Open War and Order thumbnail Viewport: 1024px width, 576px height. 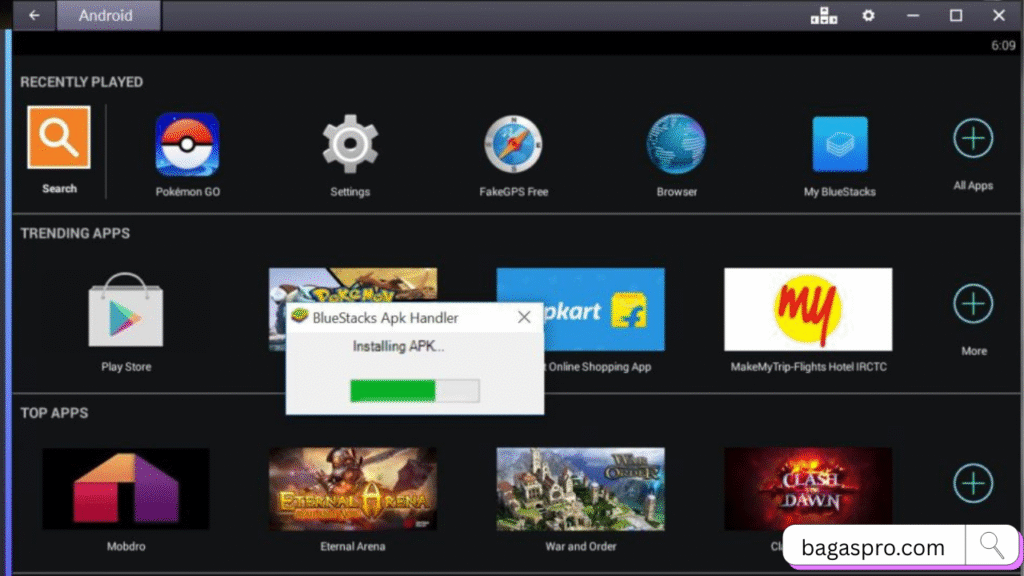click(x=580, y=488)
